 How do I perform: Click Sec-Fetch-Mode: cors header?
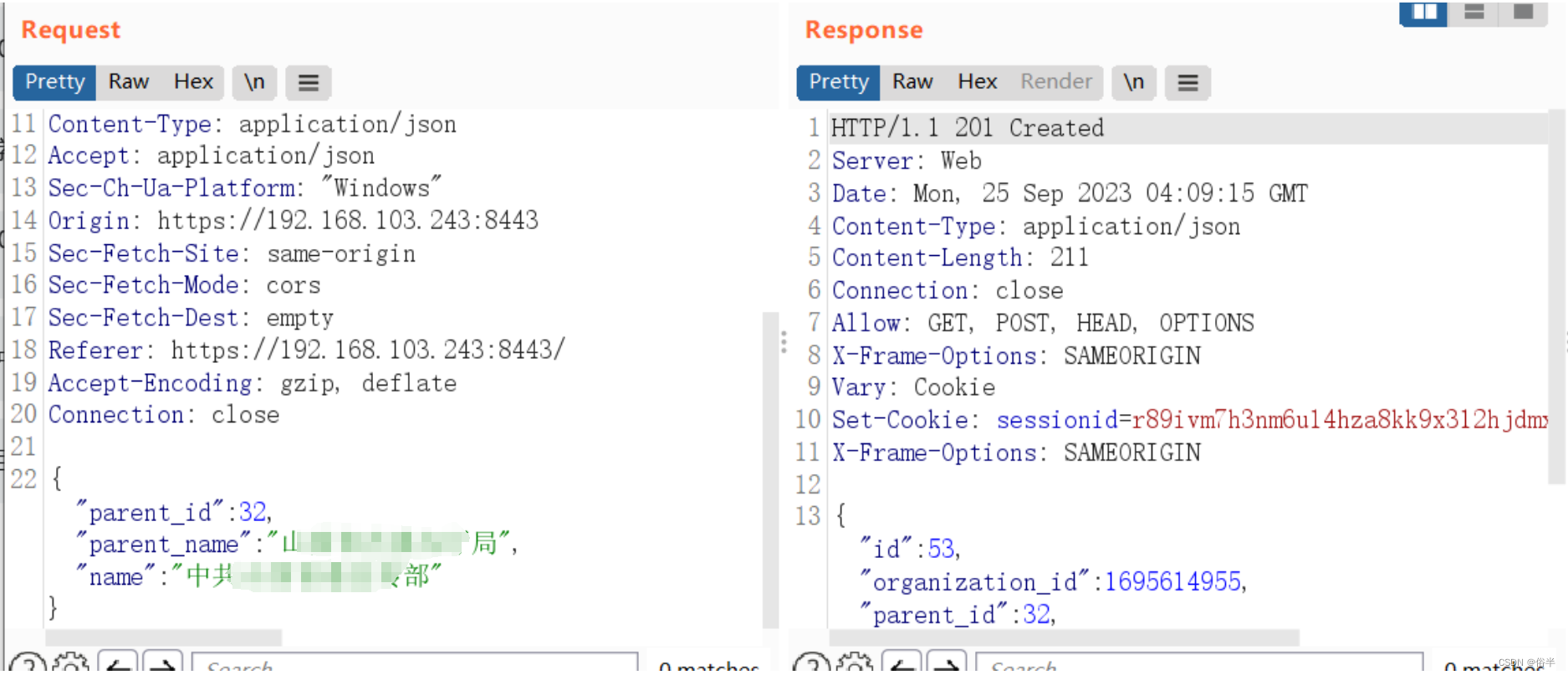(x=184, y=285)
